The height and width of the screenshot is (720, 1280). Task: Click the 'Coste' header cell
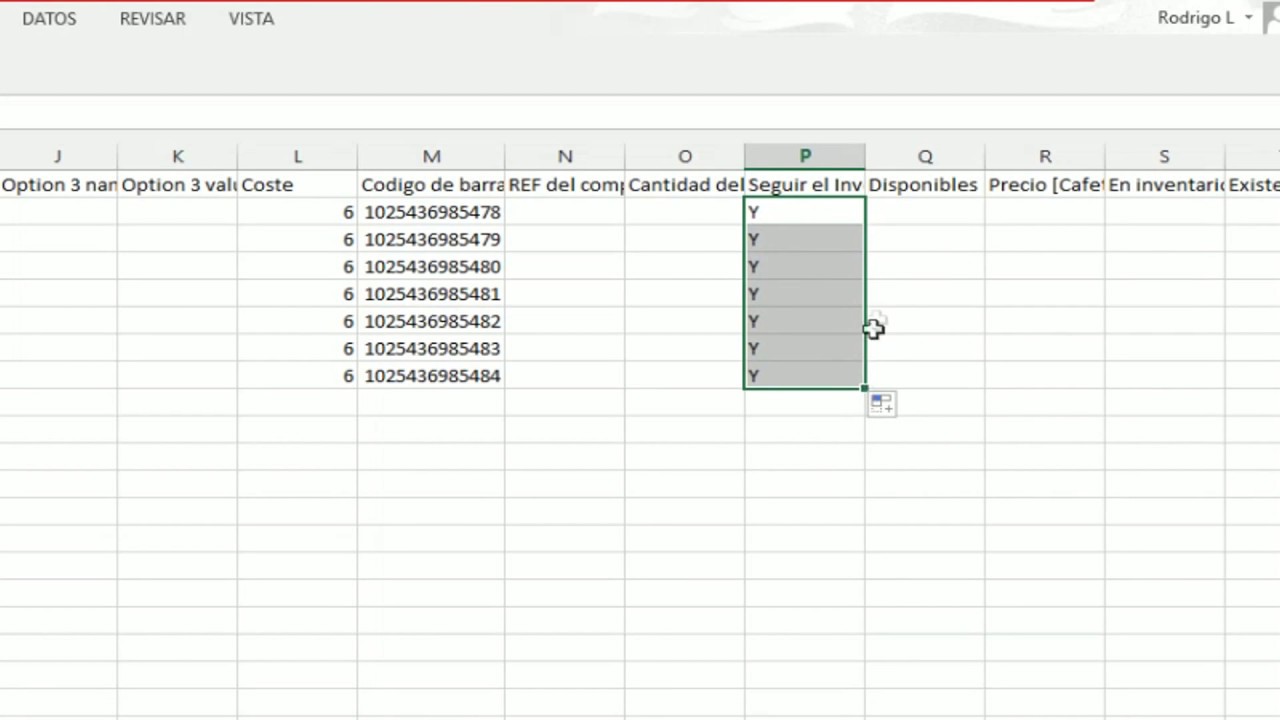[297, 185]
